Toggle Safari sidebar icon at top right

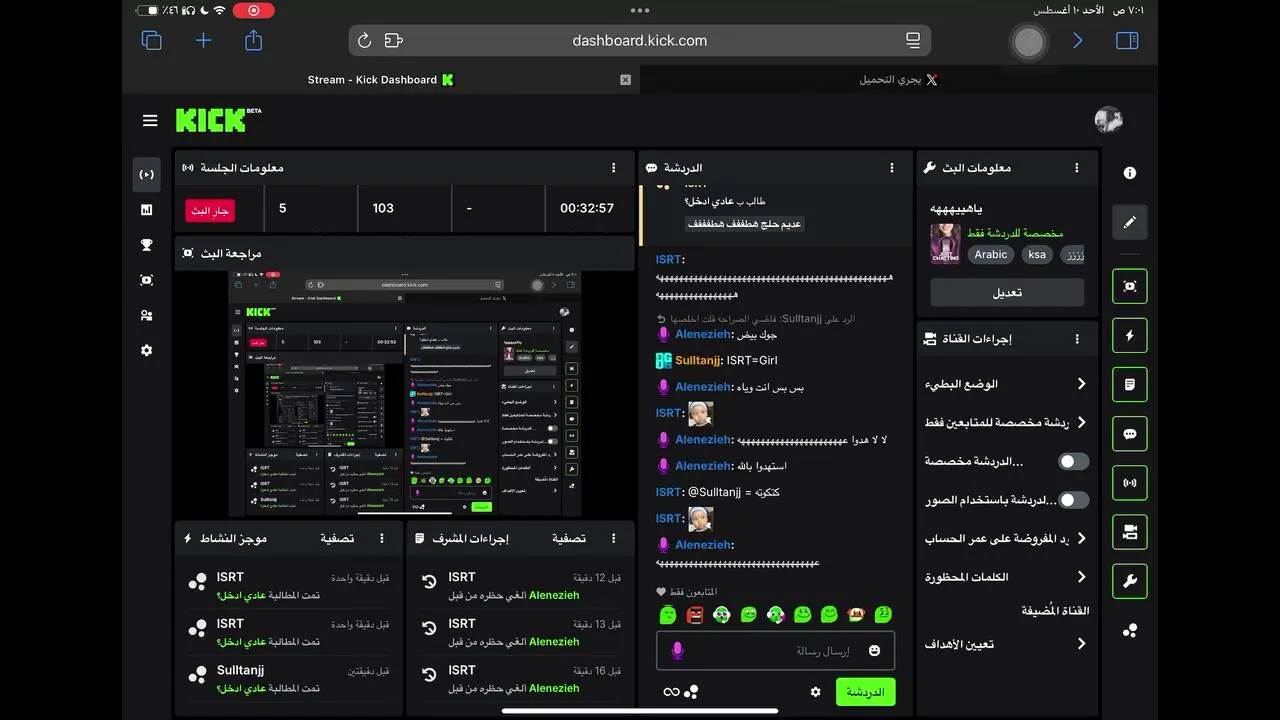tap(1127, 41)
